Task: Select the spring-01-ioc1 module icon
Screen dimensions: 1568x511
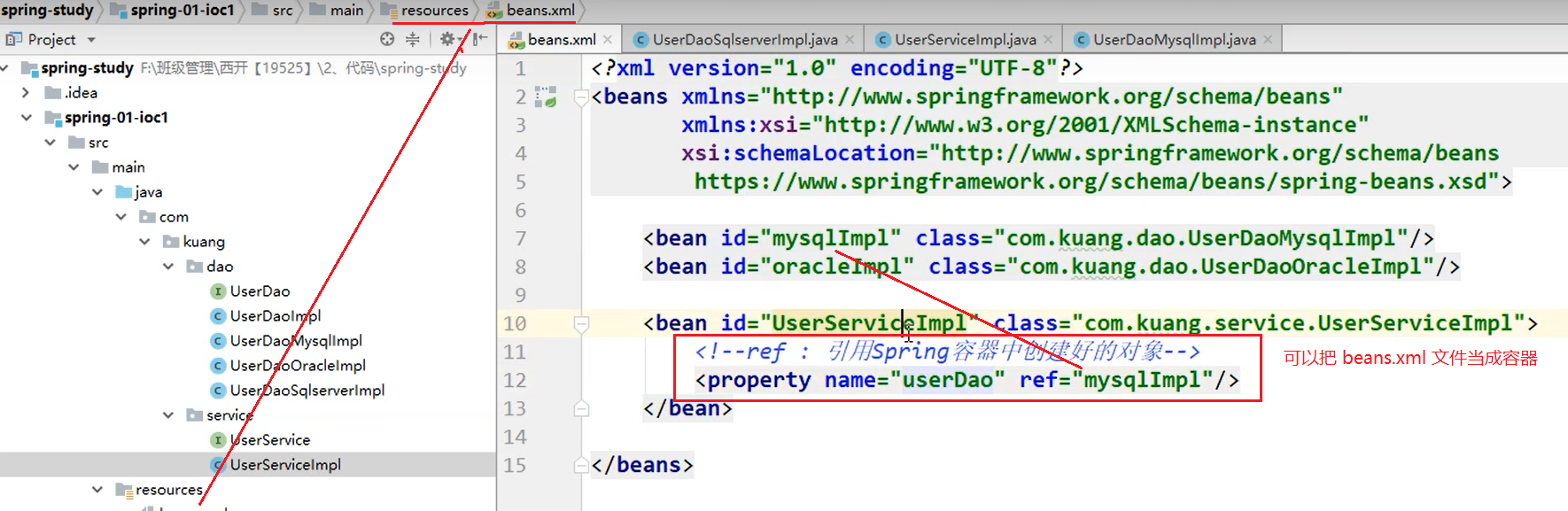Action: tap(53, 117)
